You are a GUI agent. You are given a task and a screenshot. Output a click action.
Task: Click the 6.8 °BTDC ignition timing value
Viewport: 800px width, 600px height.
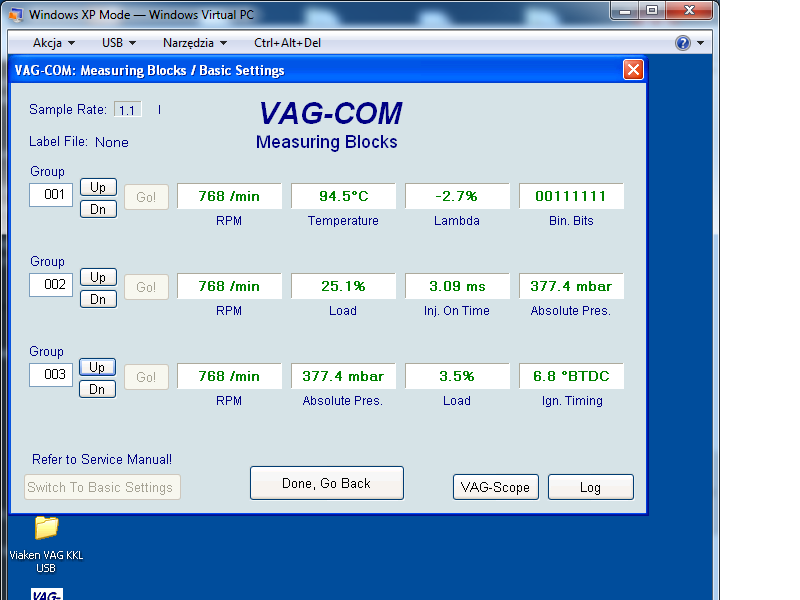[571, 376]
